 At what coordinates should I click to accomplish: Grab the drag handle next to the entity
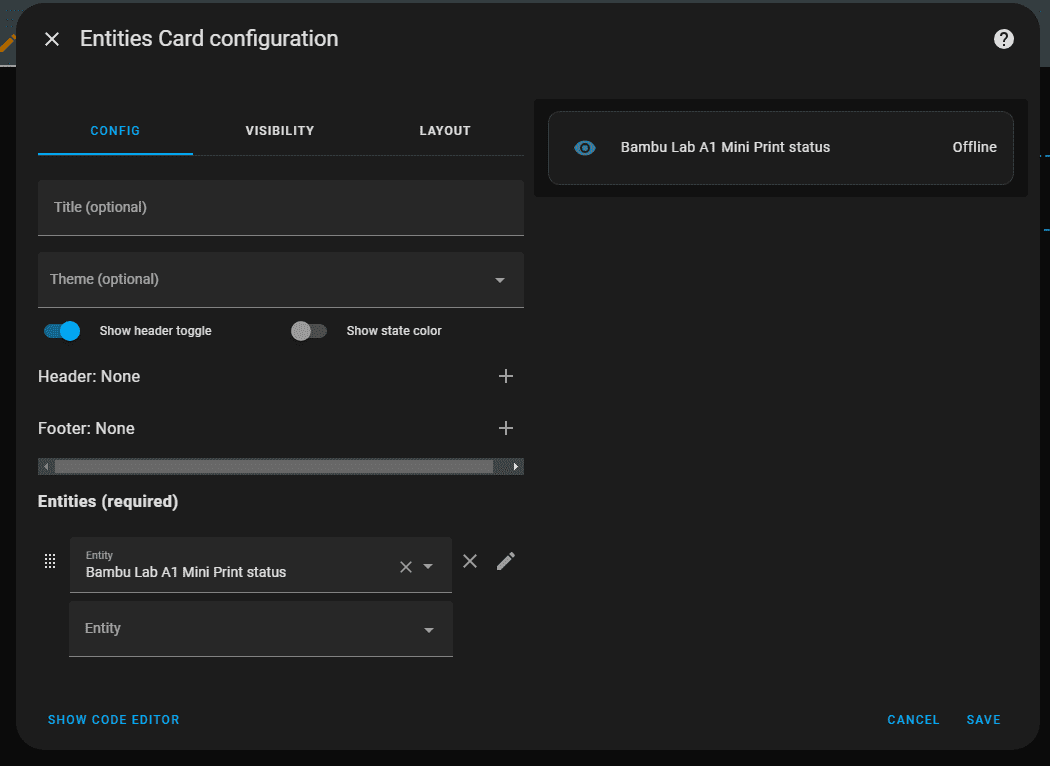click(x=50, y=561)
